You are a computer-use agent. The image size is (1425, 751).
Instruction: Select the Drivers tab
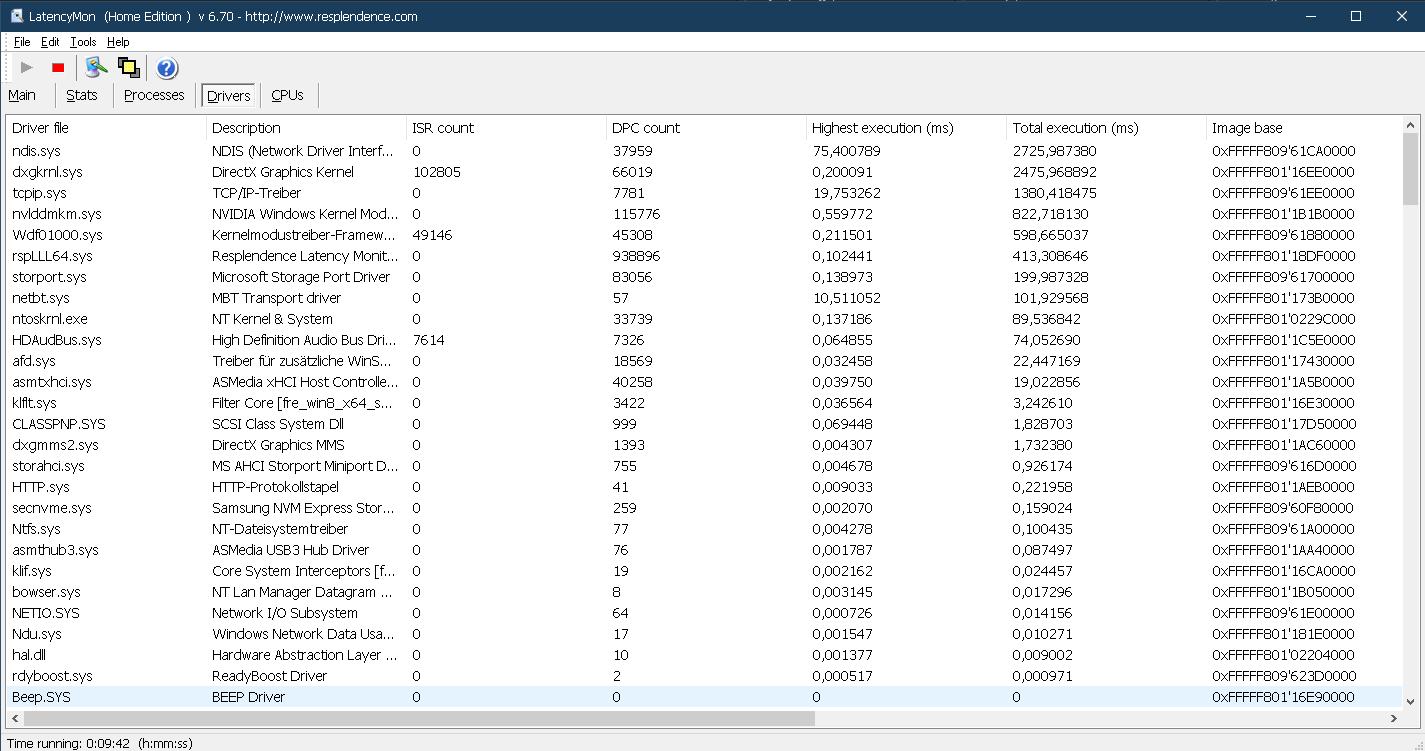[x=229, y=96]
